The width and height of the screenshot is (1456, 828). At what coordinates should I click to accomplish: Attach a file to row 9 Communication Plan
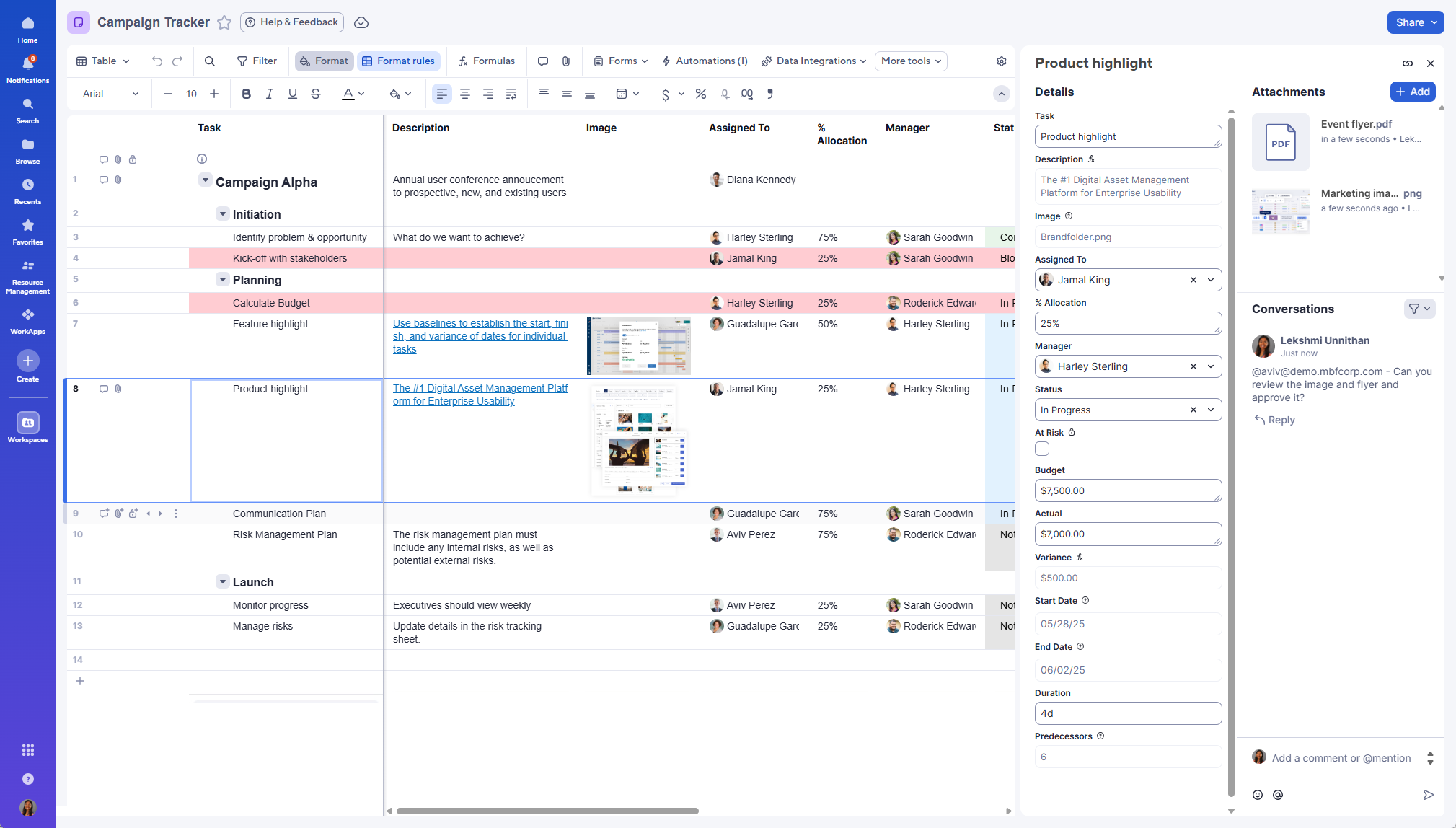pyautogui.click(x=118, y=513)
